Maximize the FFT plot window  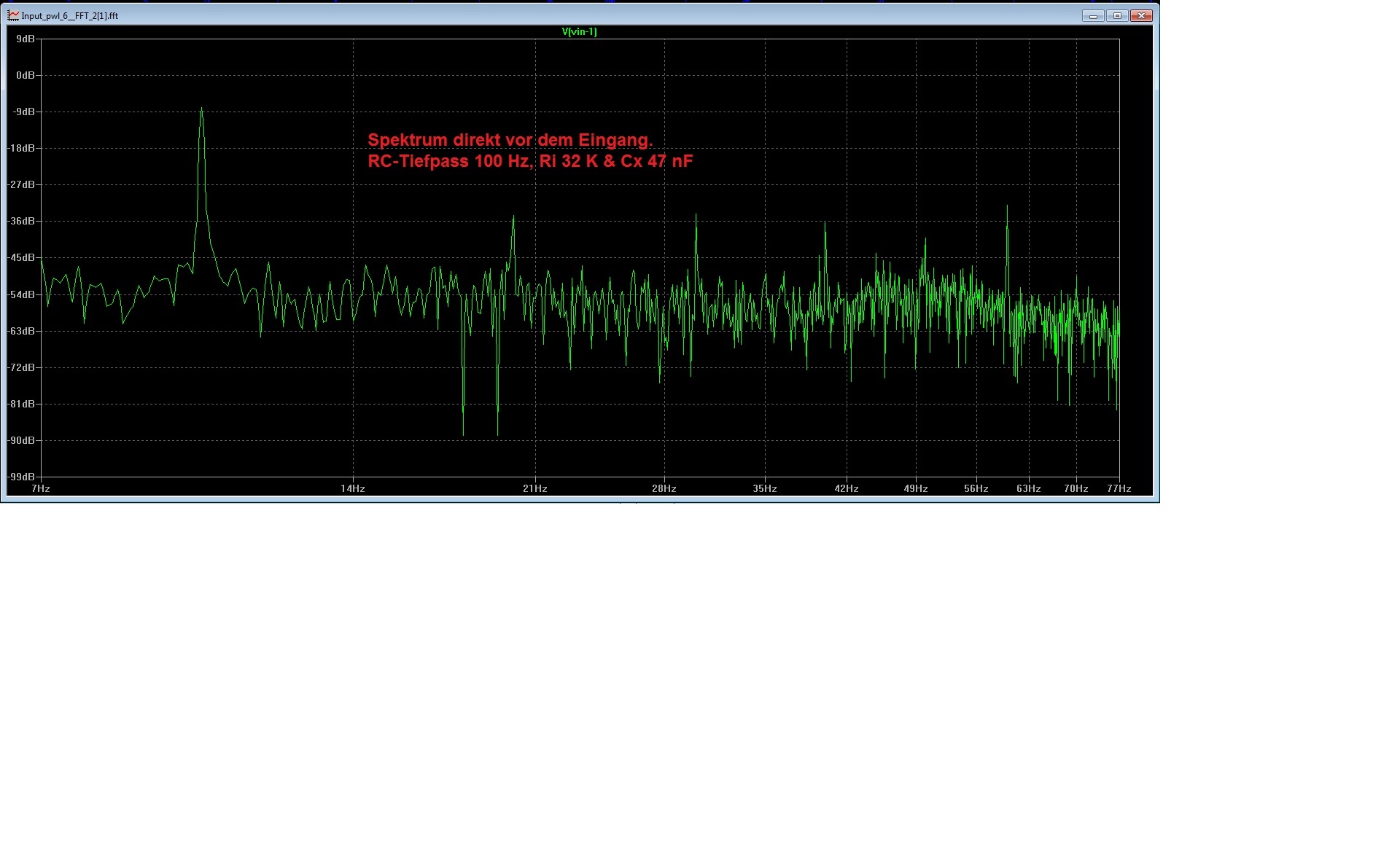coord(1116,15)
